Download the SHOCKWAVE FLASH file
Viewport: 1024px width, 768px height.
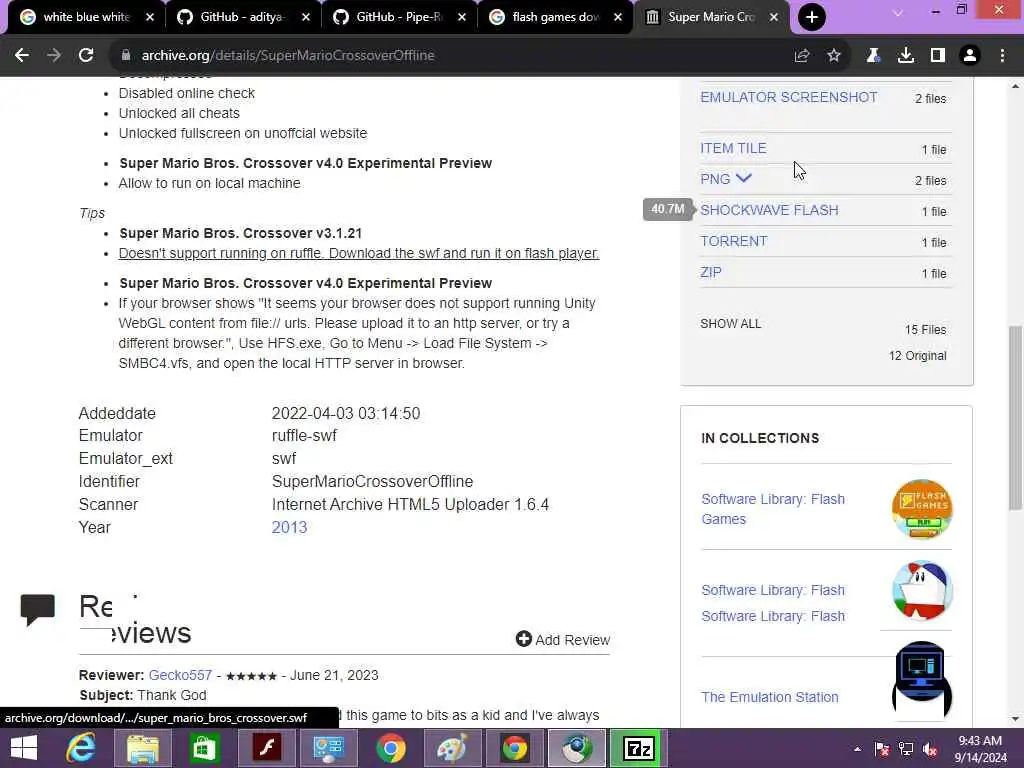[x=769, y=210]
